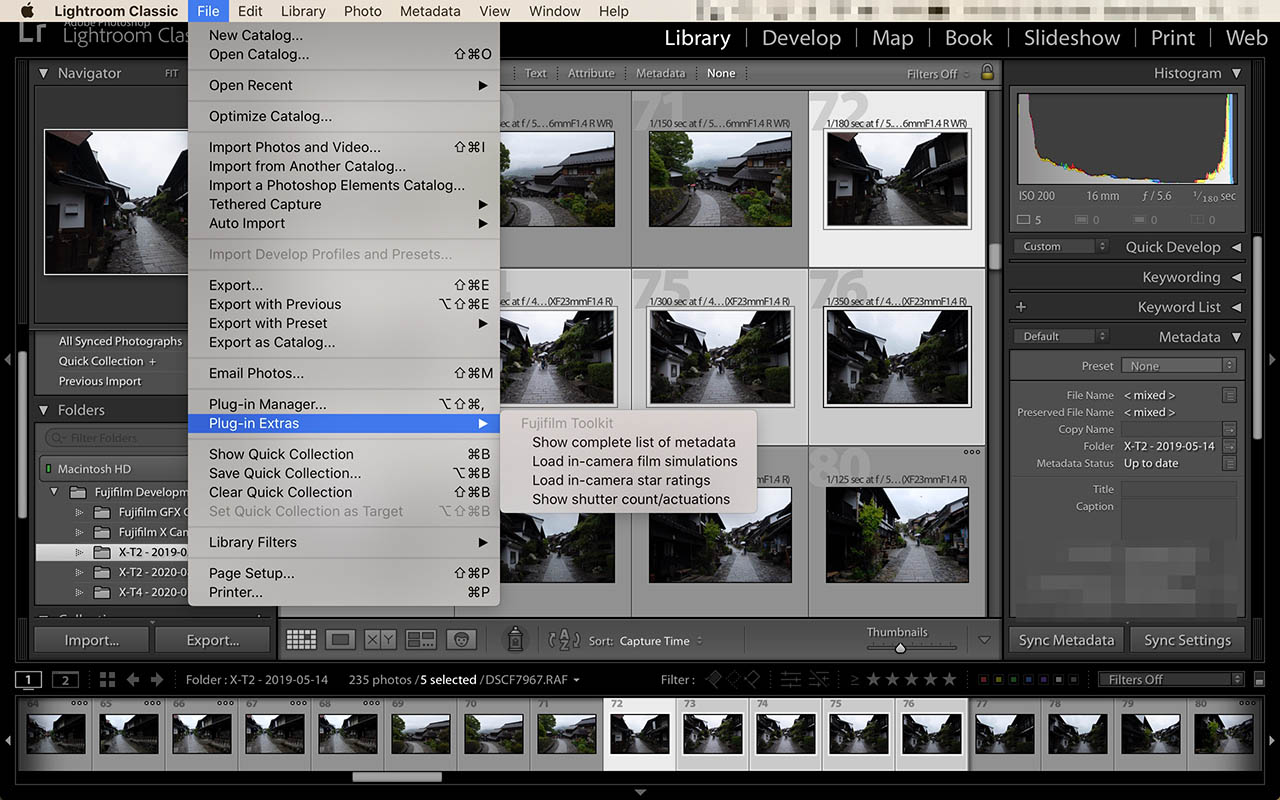1280x800 pixels.
Task: Click the Folder row go-to arrow icon
Action: (x=1229, y=446)
